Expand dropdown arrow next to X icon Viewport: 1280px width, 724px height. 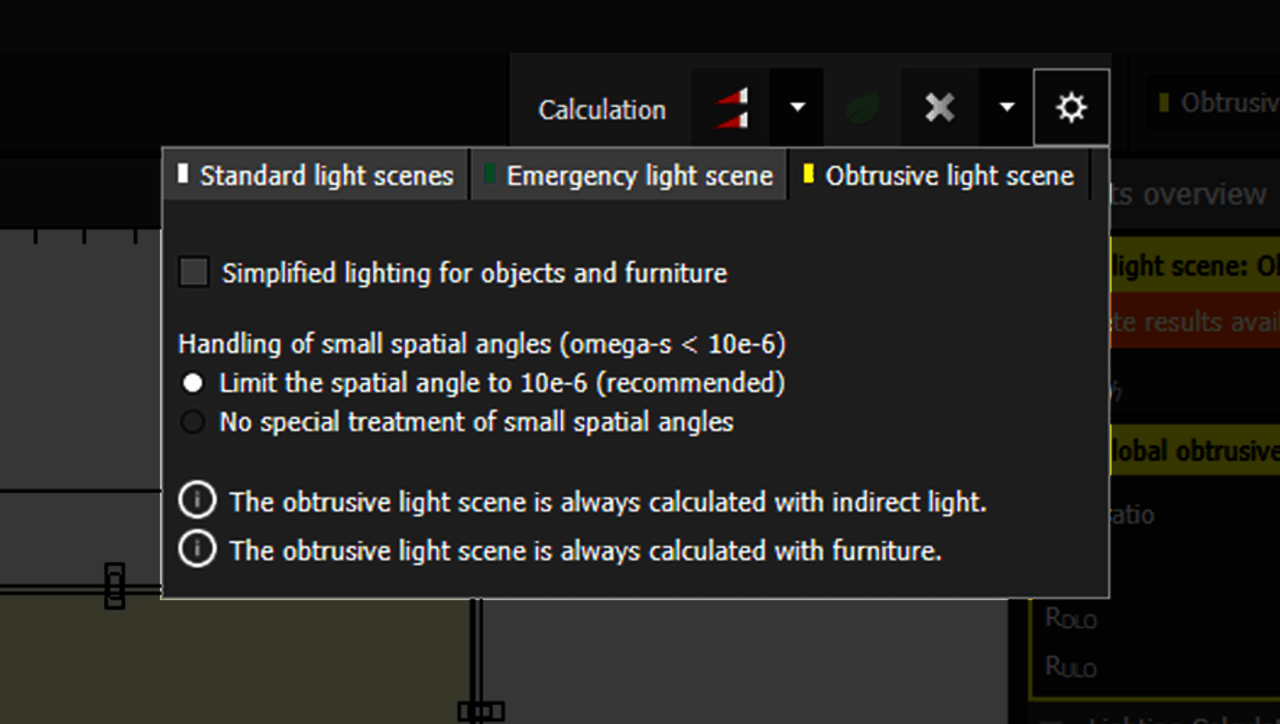coord(1007,107)
